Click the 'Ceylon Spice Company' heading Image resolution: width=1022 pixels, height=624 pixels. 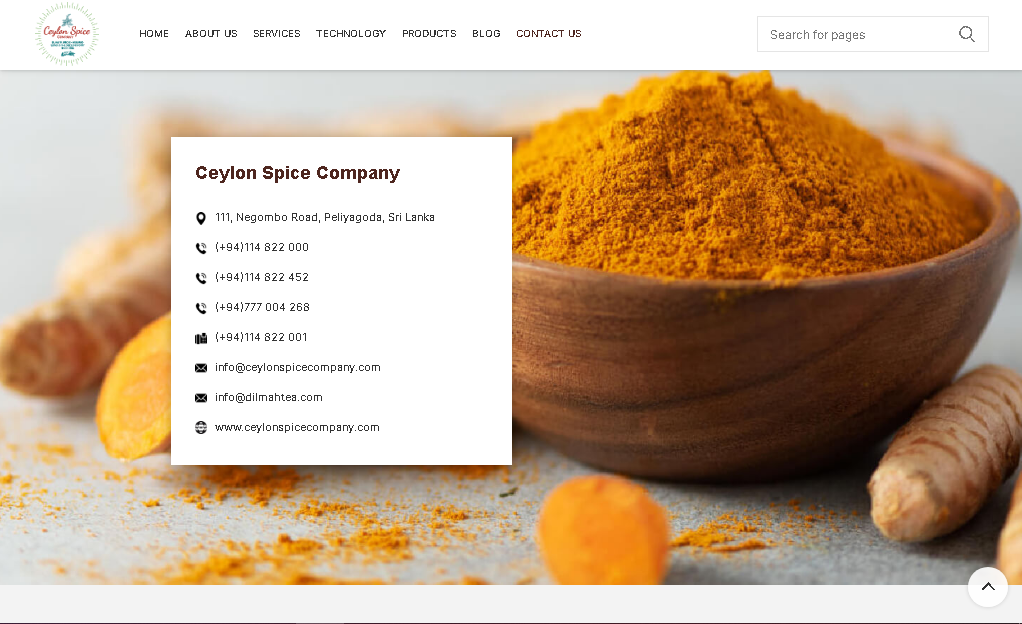click(298, 173)
